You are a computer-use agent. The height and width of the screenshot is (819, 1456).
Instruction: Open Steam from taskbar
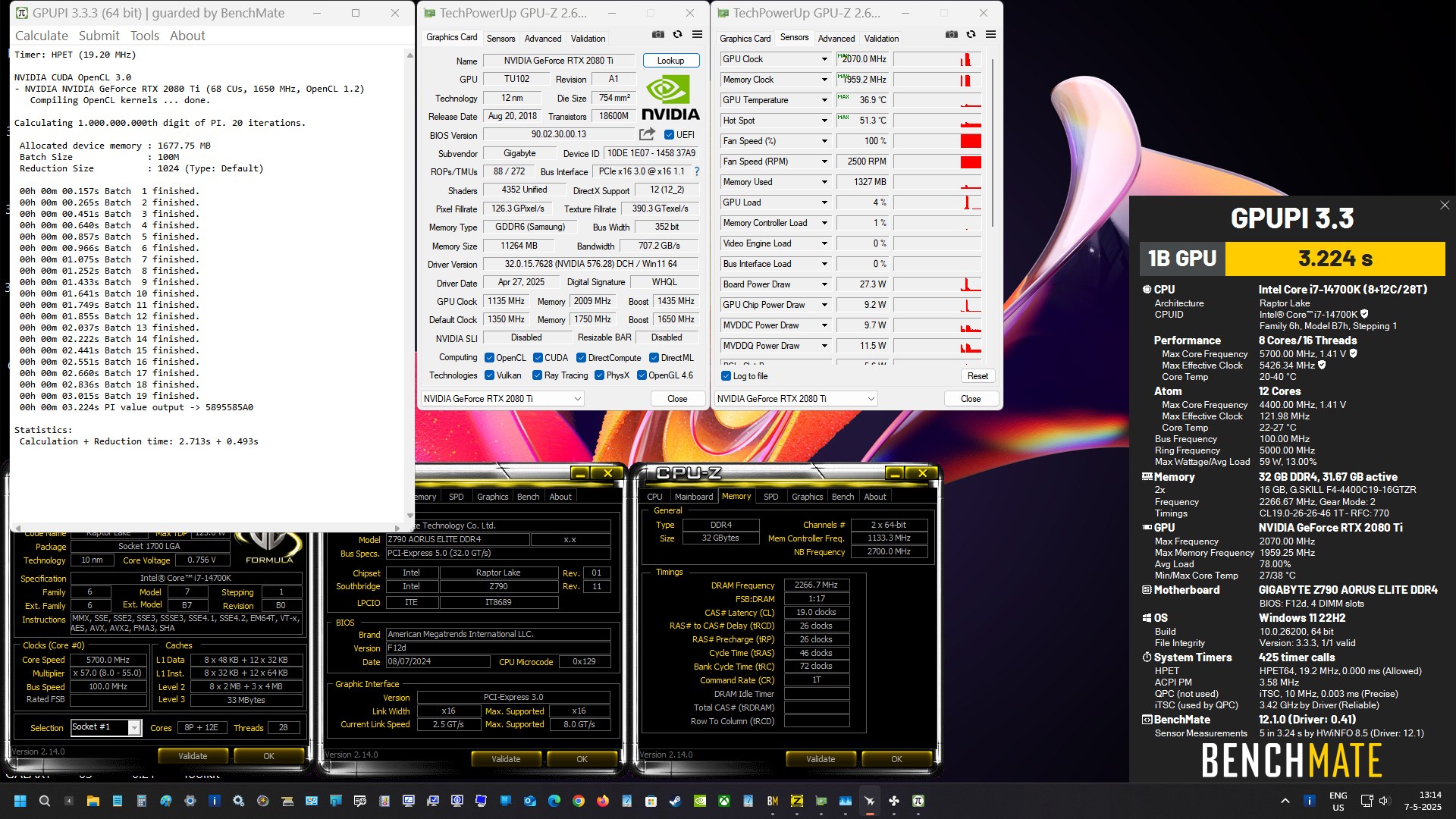pos(676,801)
